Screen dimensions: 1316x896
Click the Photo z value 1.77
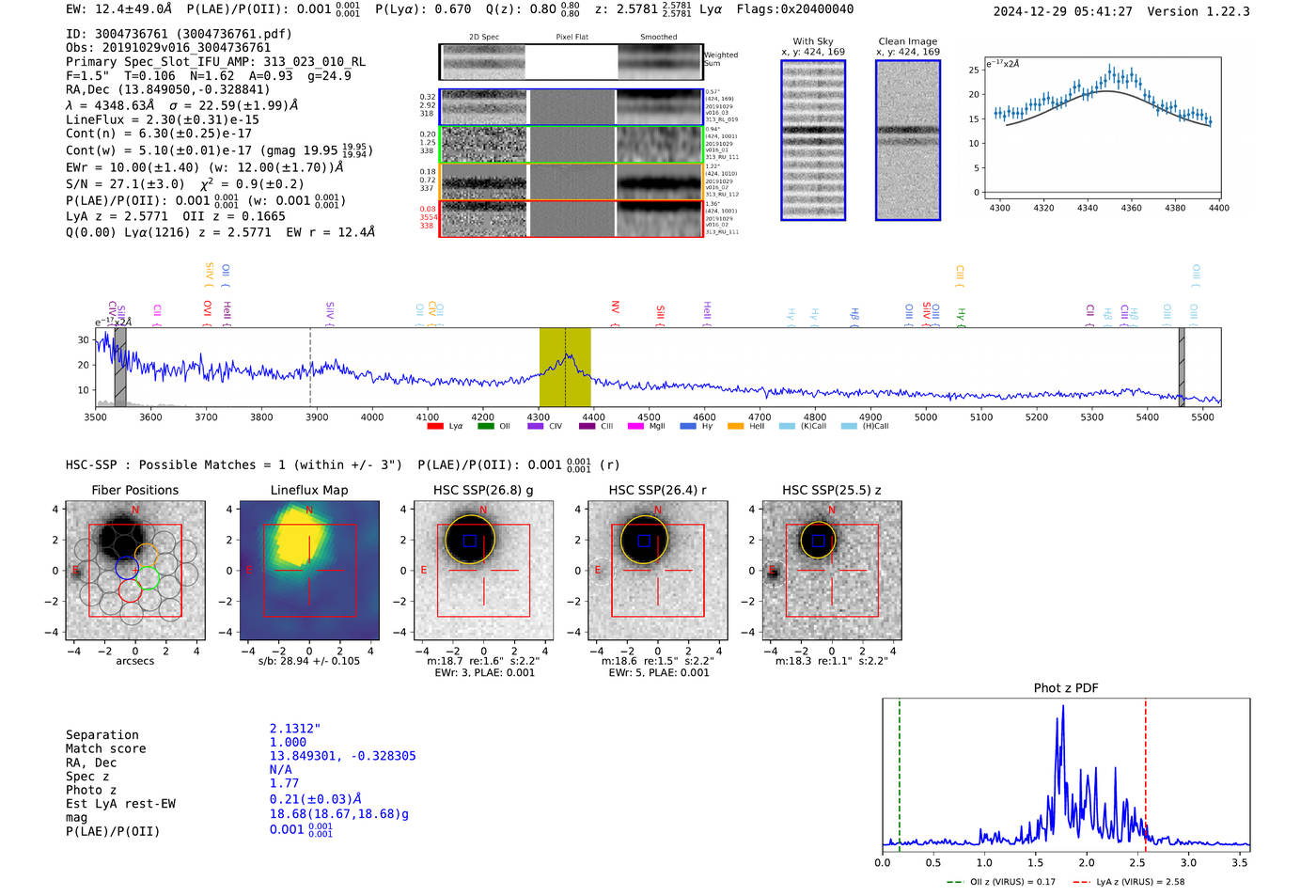[x=284, y=783]
